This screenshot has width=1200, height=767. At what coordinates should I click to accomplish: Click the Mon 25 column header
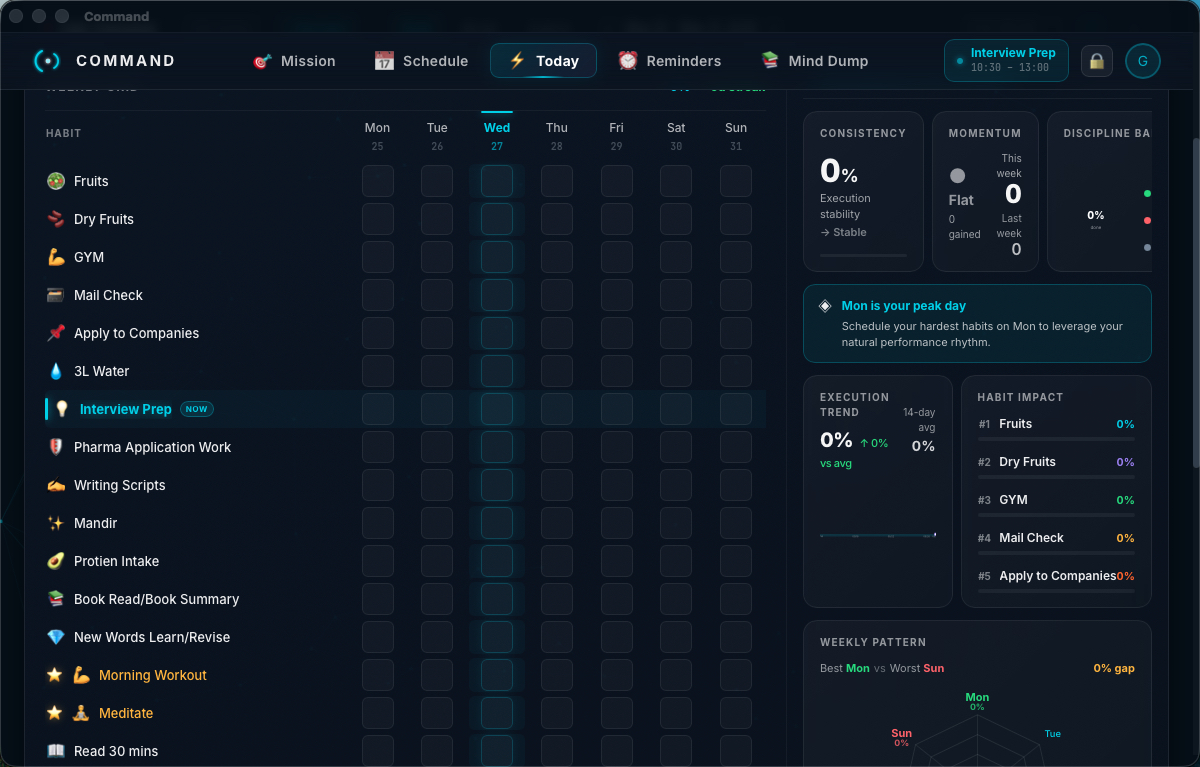tap(378, 136)
